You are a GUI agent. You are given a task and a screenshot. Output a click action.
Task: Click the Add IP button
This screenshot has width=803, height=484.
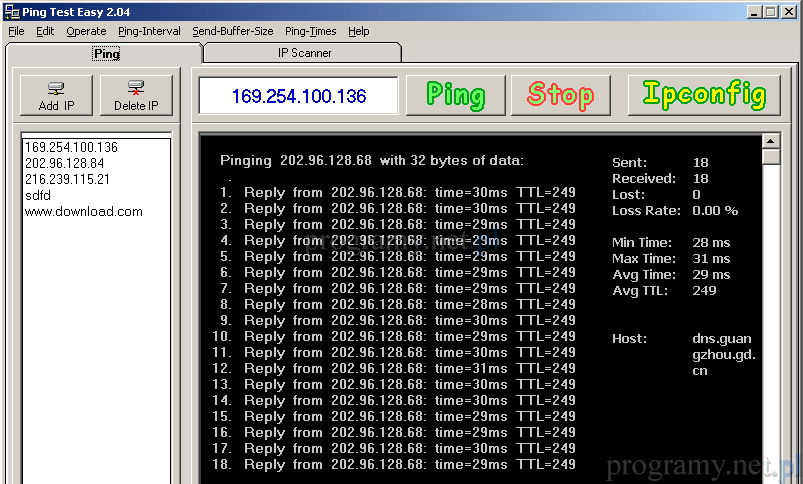click(56, 95)
